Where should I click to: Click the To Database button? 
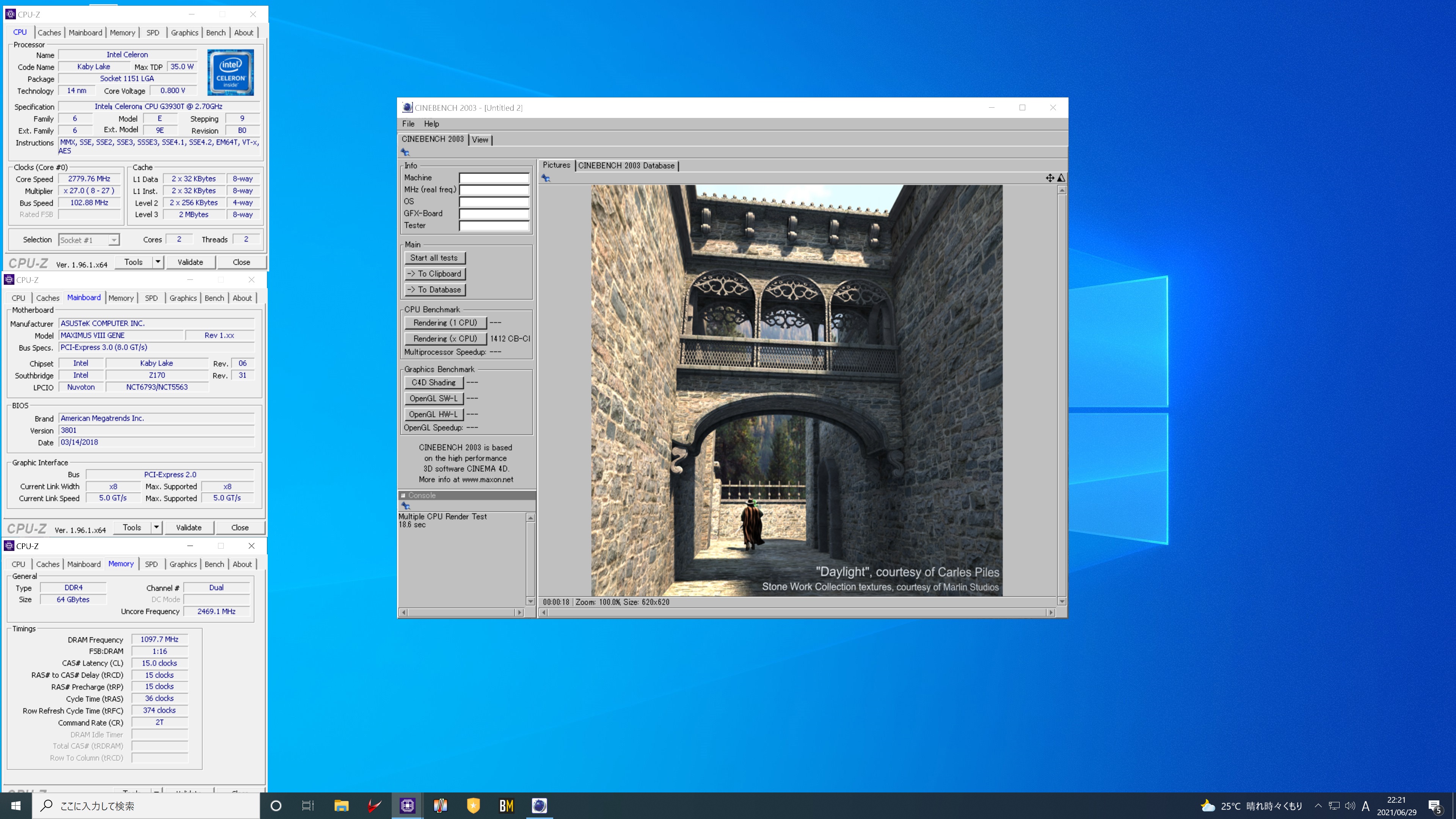point(434,289)
